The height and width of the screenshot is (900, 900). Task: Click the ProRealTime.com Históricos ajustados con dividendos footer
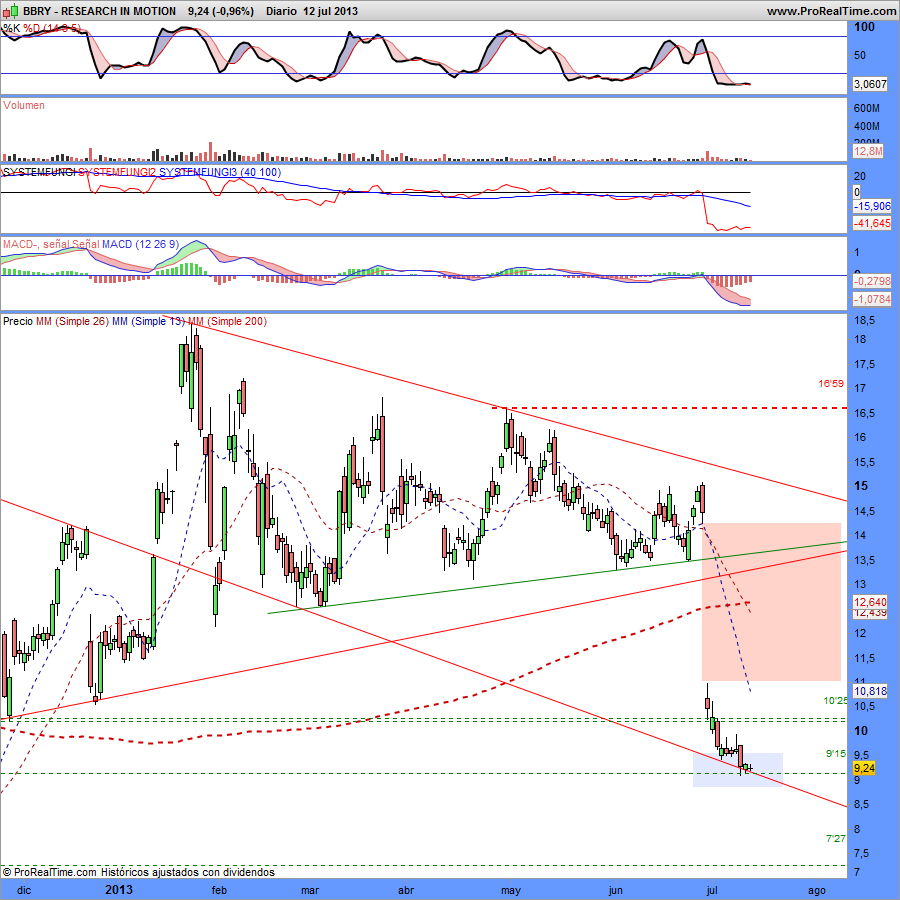[138, 872]
